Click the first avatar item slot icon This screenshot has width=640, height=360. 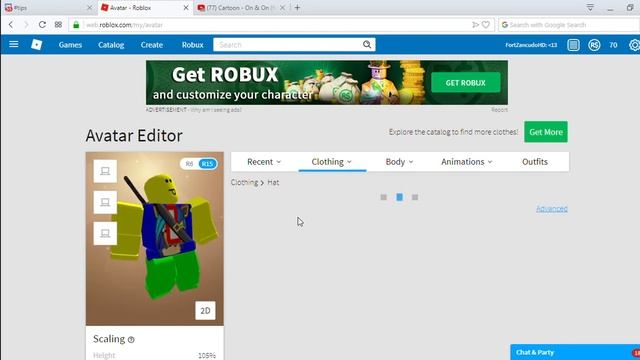(105, 171)
